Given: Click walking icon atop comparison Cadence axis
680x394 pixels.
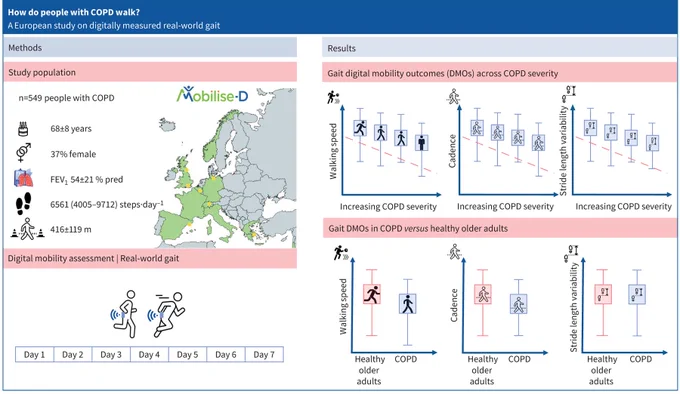Looking at the screenshot, I should coord(454,251).
